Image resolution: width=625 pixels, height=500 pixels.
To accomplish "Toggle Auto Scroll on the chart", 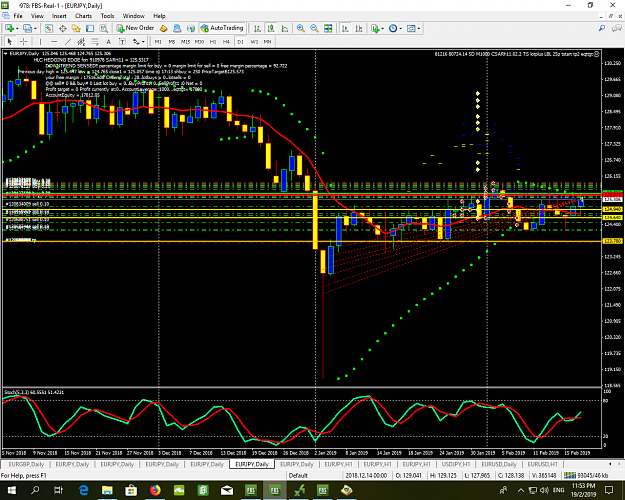I will tap(345, 28).
